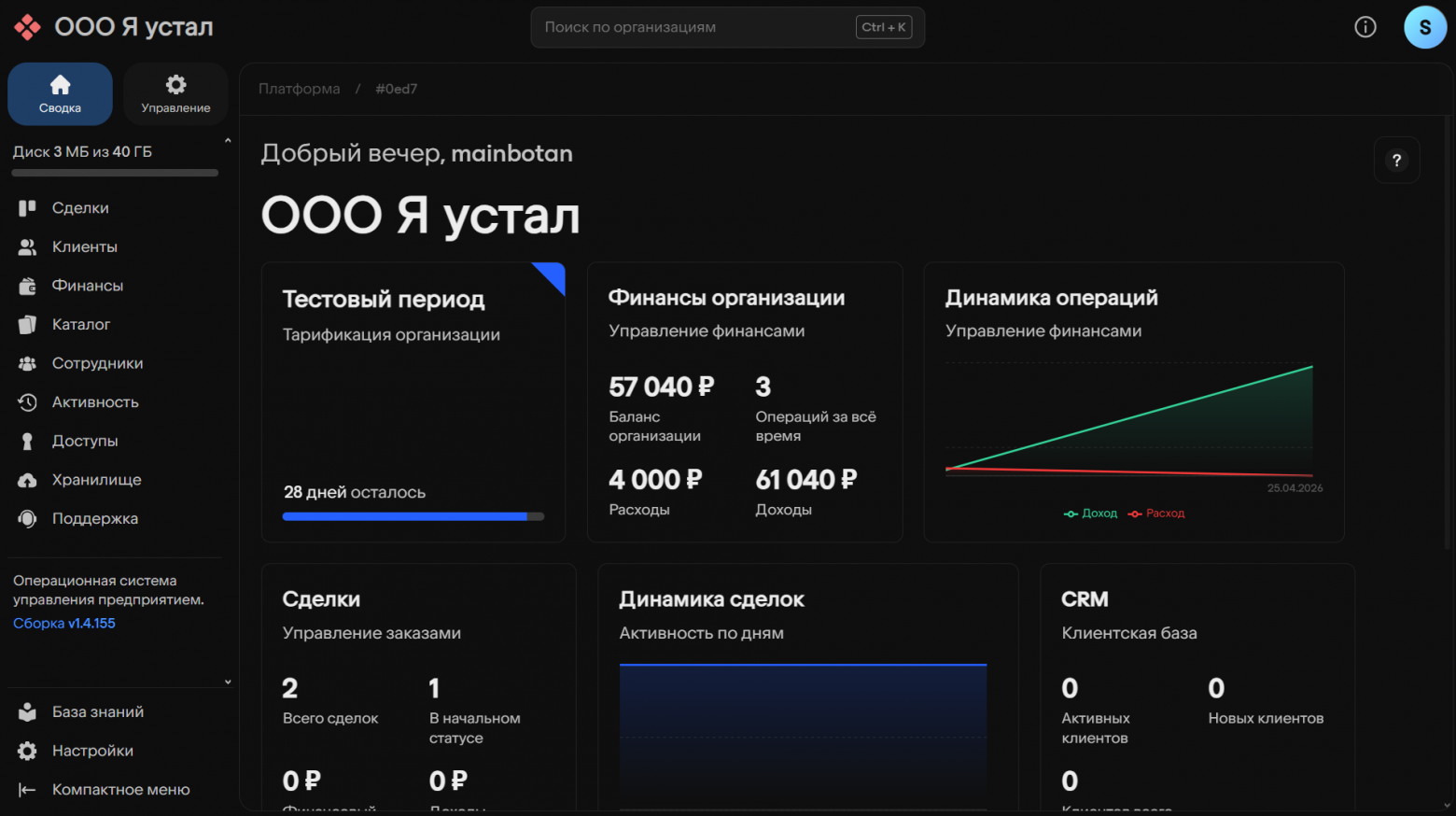Toggle the Доход legend item

[1091, 514]
